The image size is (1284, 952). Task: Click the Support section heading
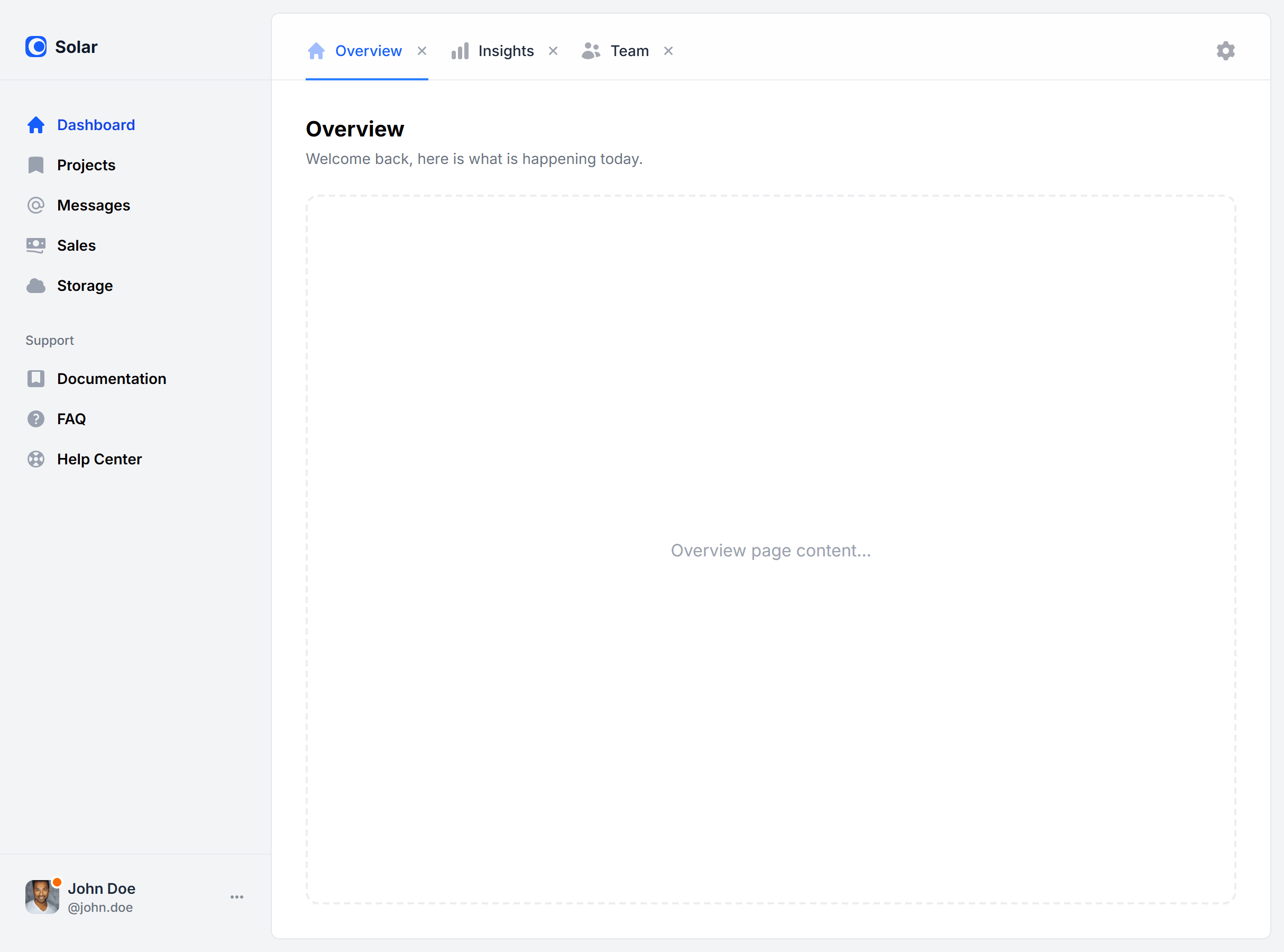click(50, 340)
